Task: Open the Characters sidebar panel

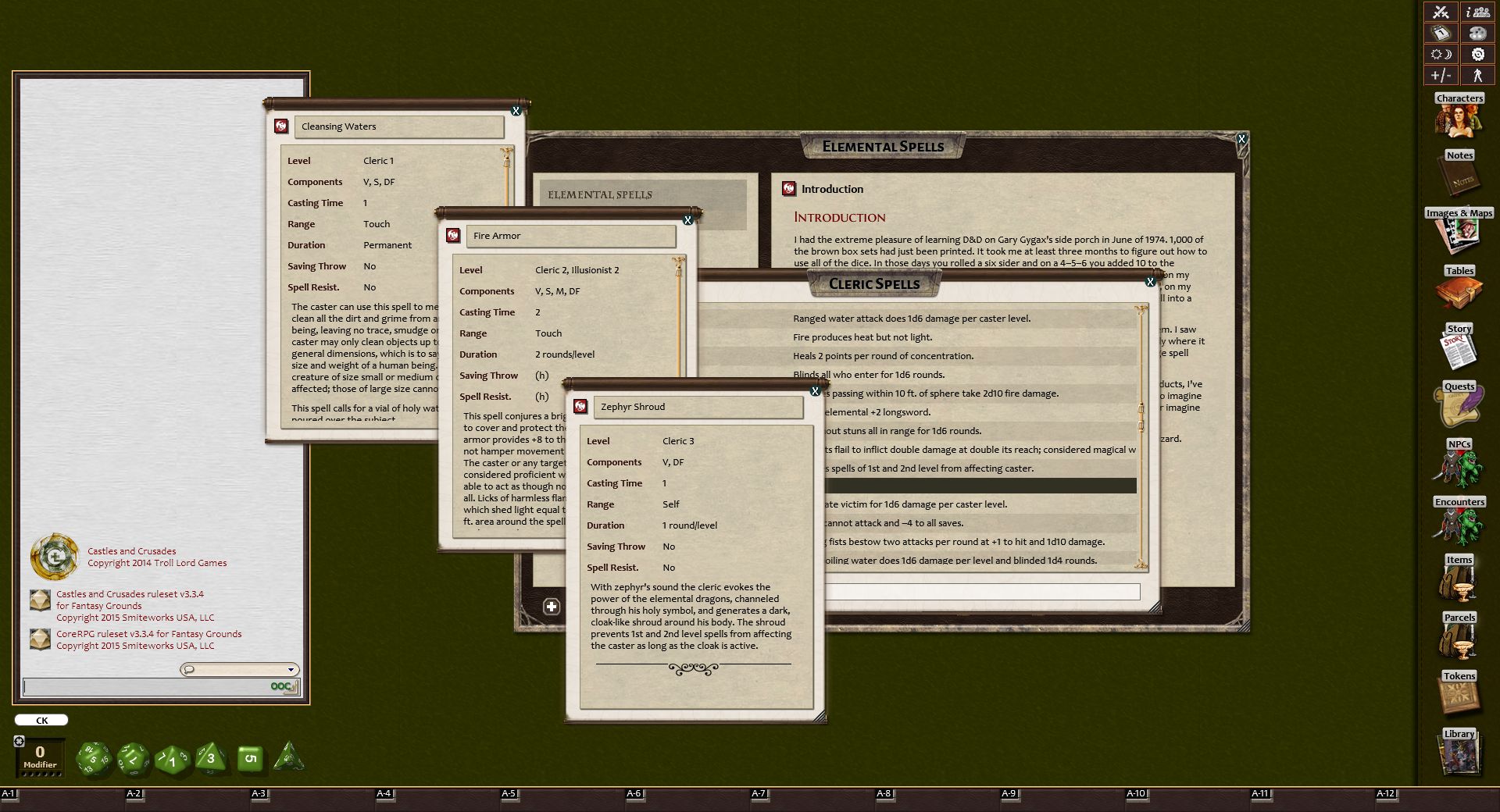Action: coord(1459,117)
